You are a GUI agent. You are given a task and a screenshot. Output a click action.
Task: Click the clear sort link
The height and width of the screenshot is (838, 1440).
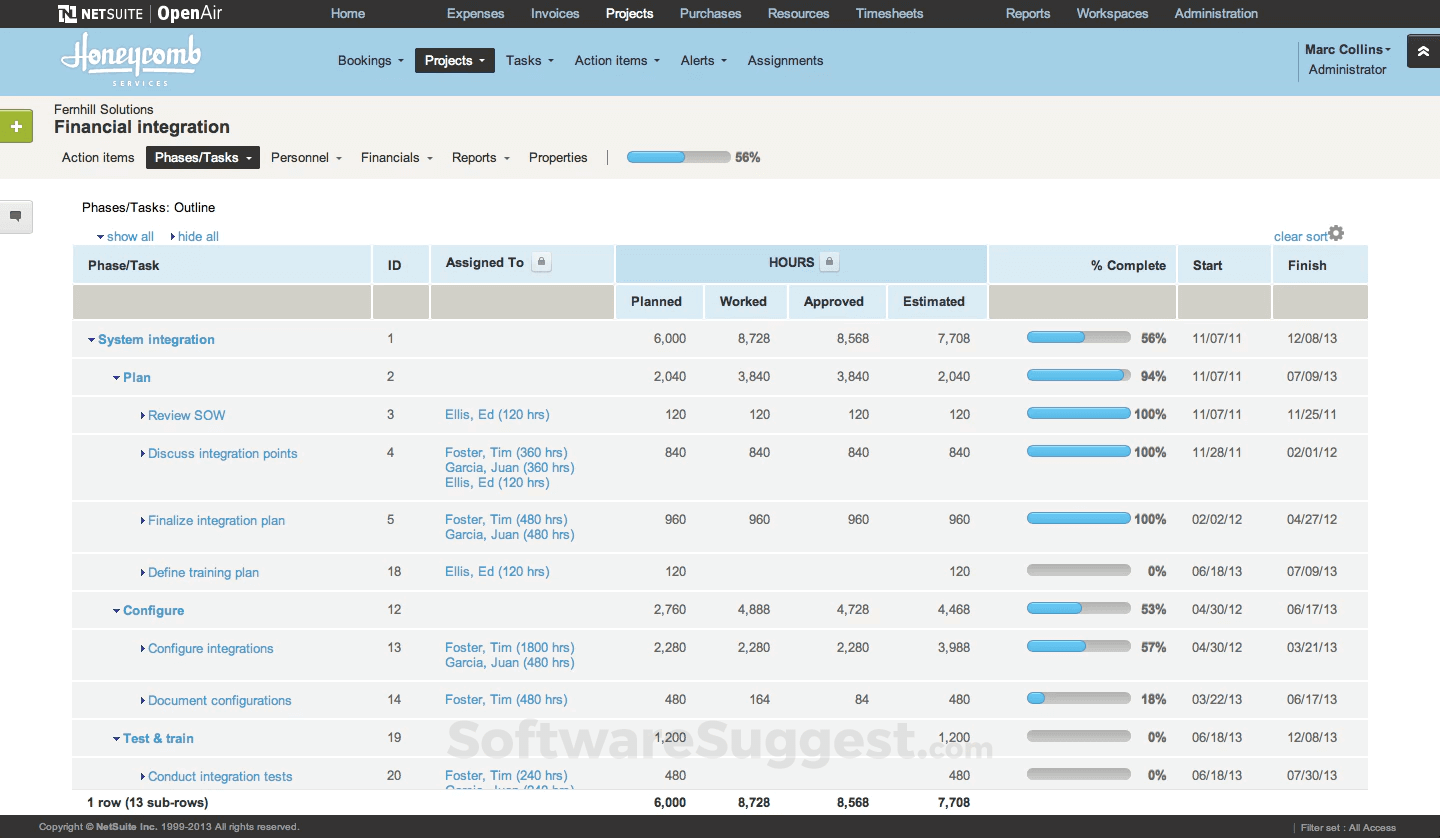1298,236
